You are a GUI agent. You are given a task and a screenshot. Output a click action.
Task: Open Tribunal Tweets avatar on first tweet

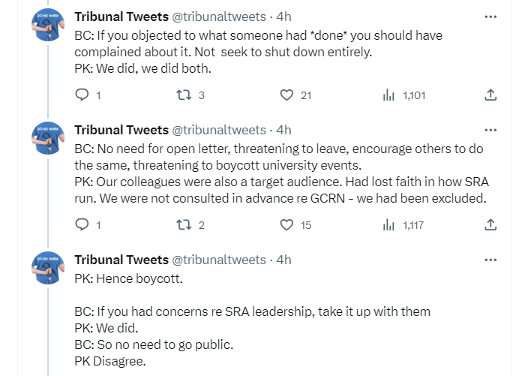click(x=48, y=25)
